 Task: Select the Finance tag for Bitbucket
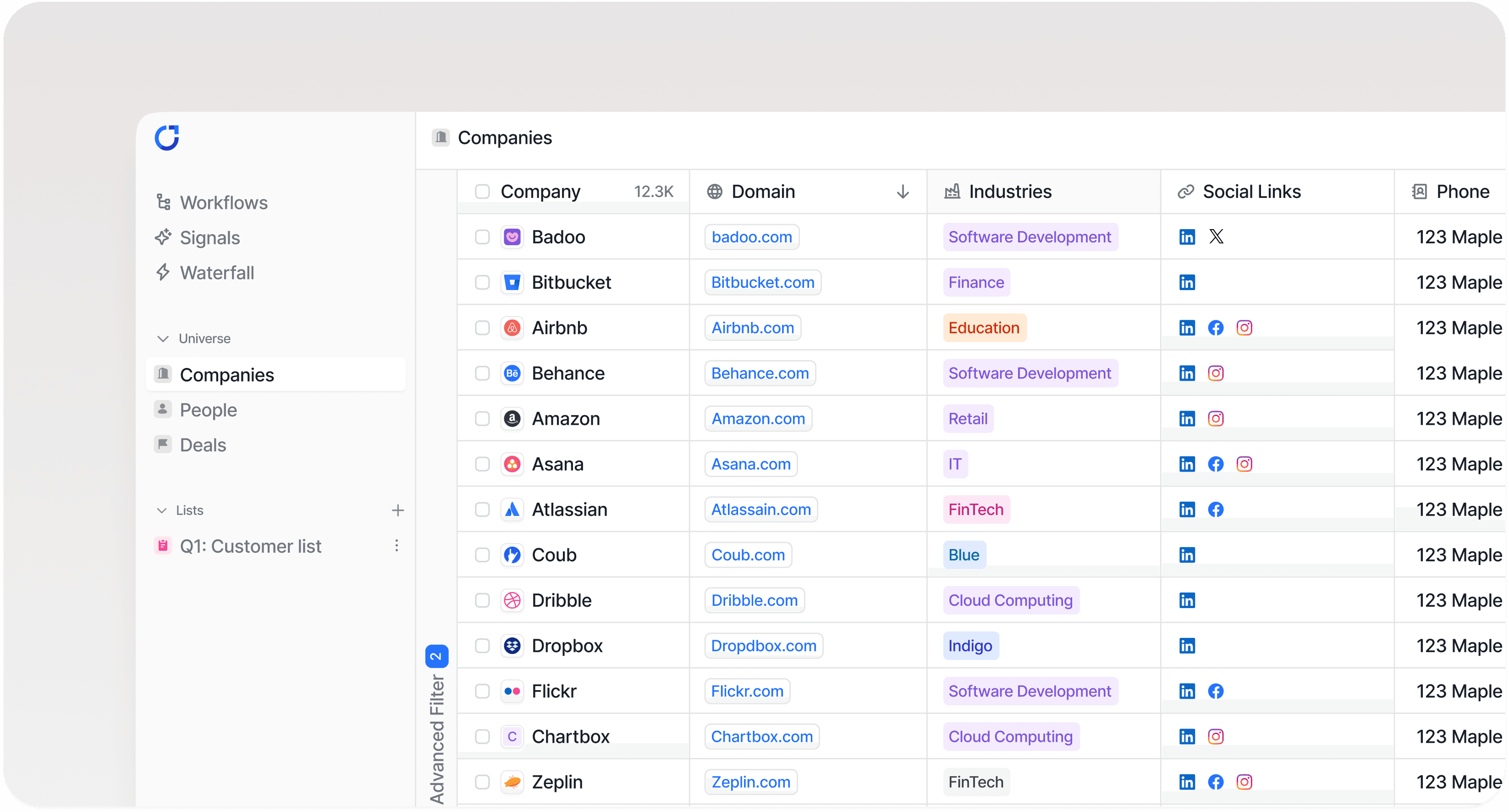[x=976, y=282]
